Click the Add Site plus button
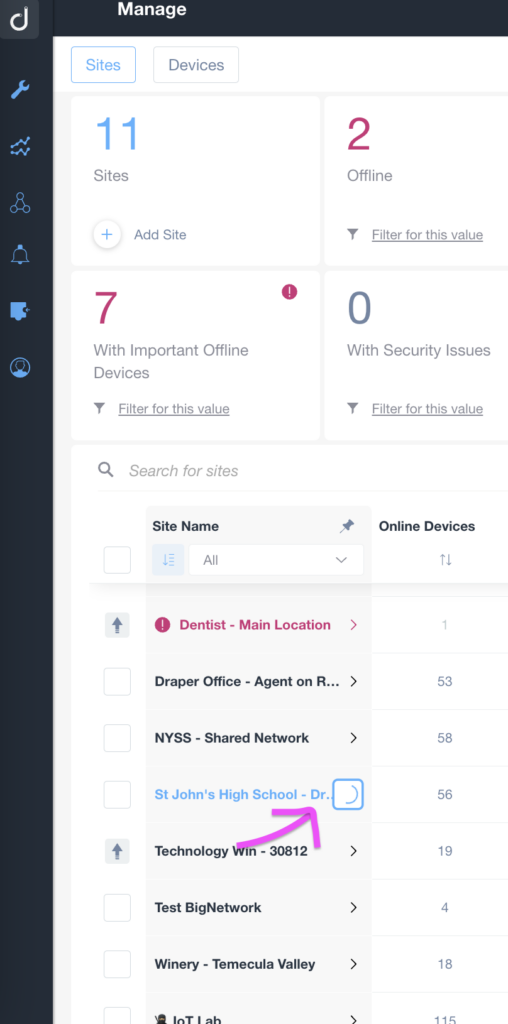Viewport: 508px width, 1024px height. pos(107,234)
